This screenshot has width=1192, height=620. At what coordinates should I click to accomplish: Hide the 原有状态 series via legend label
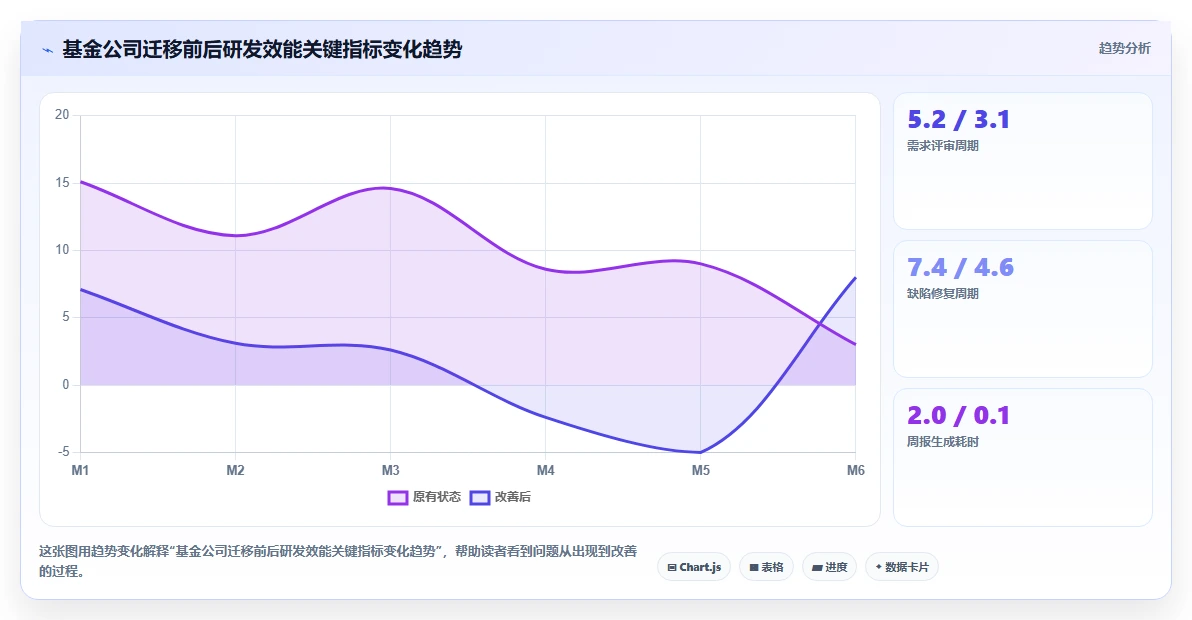[436, 497]
